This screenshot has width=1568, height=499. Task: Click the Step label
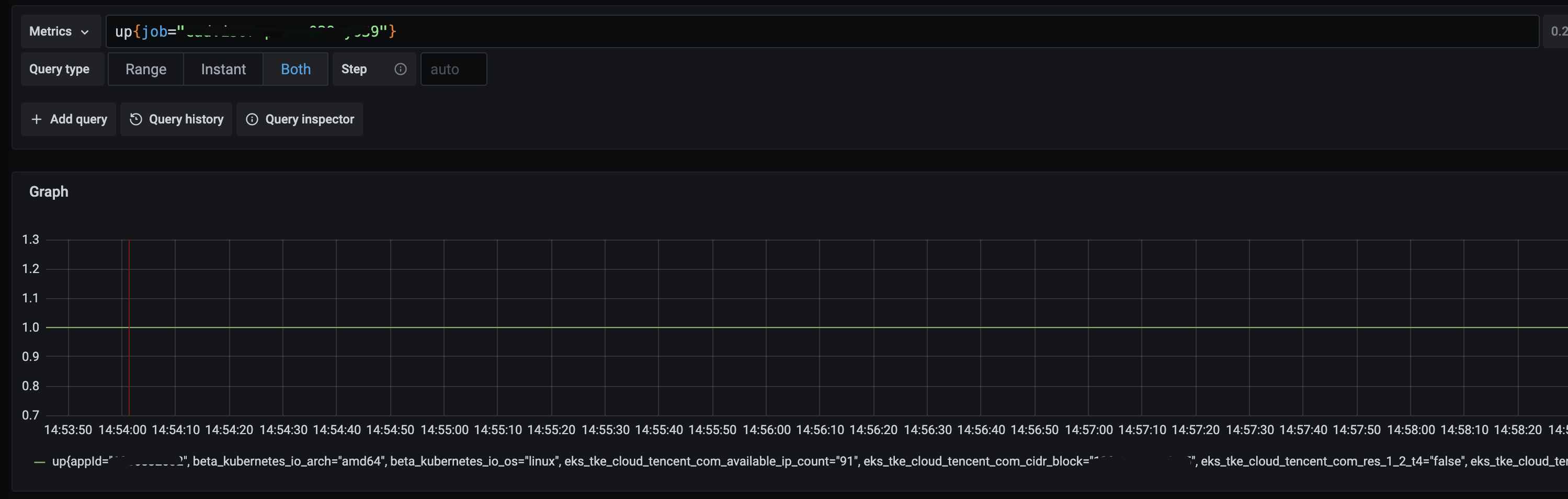(354, 69)
